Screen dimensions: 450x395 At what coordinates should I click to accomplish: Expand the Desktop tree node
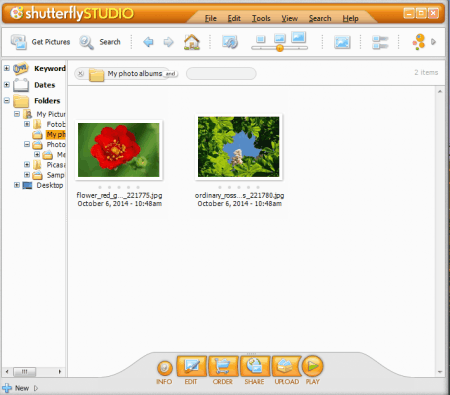point(17,185)
